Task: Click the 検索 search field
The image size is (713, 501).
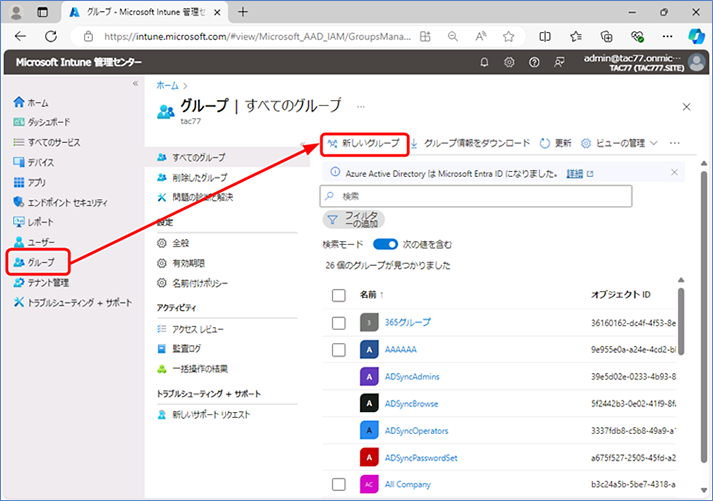Action: [476, 196]
